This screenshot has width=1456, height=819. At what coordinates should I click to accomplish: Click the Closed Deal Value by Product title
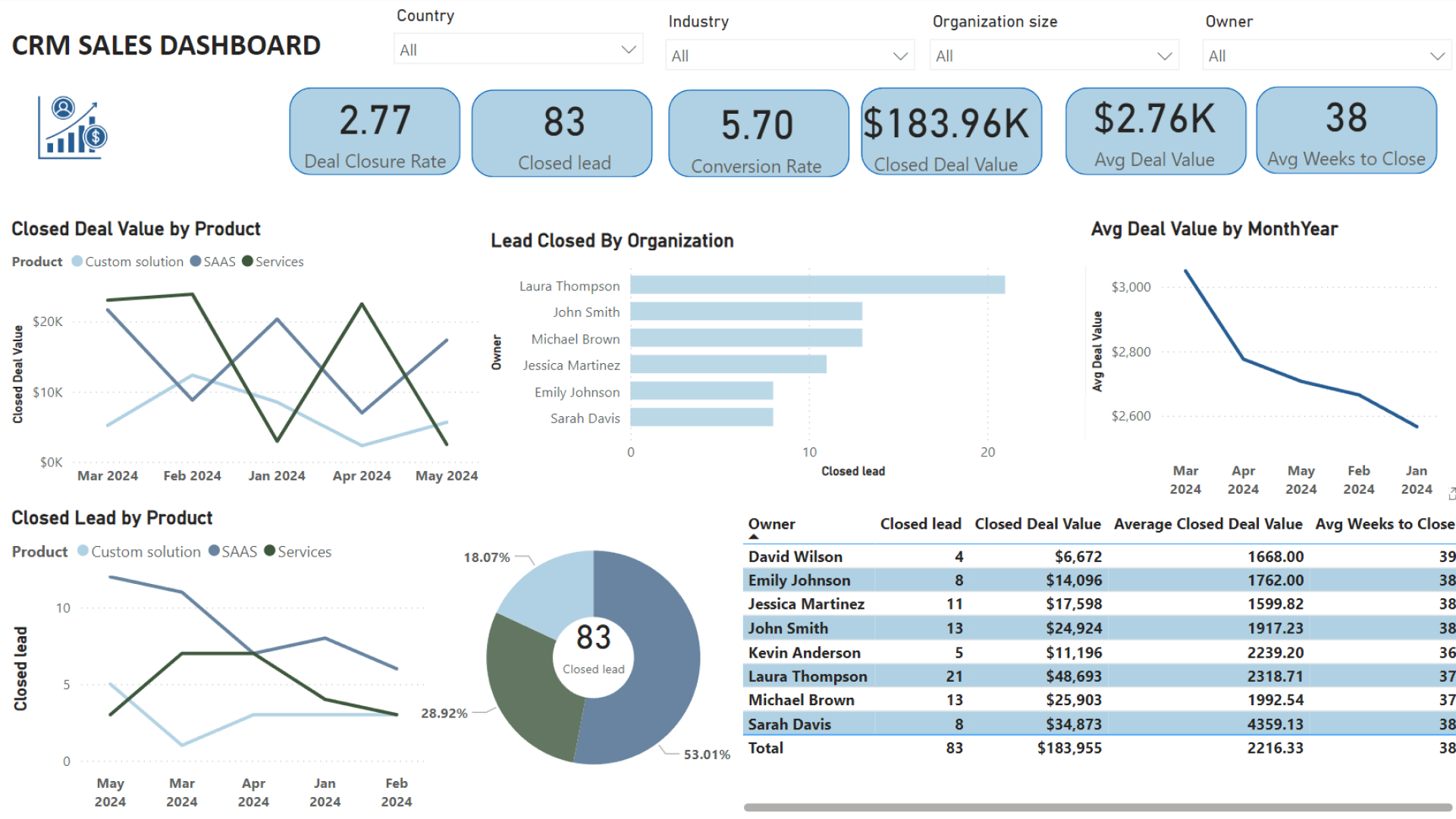tap(136, 229)
